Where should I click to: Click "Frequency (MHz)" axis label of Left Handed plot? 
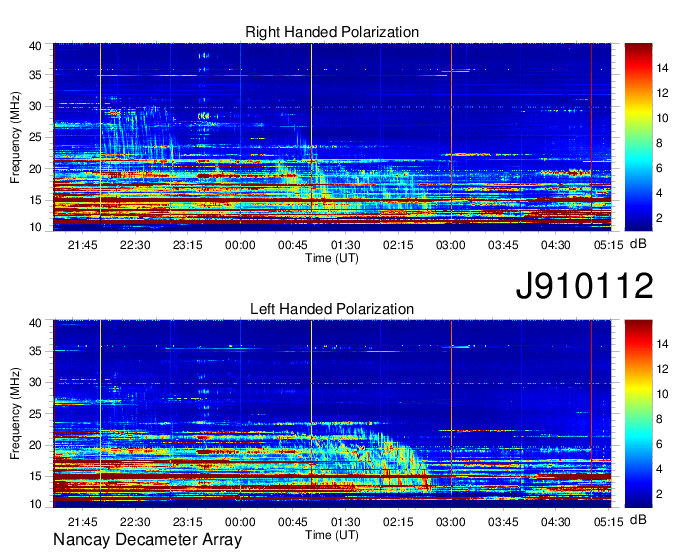click(x=15, y=414)
